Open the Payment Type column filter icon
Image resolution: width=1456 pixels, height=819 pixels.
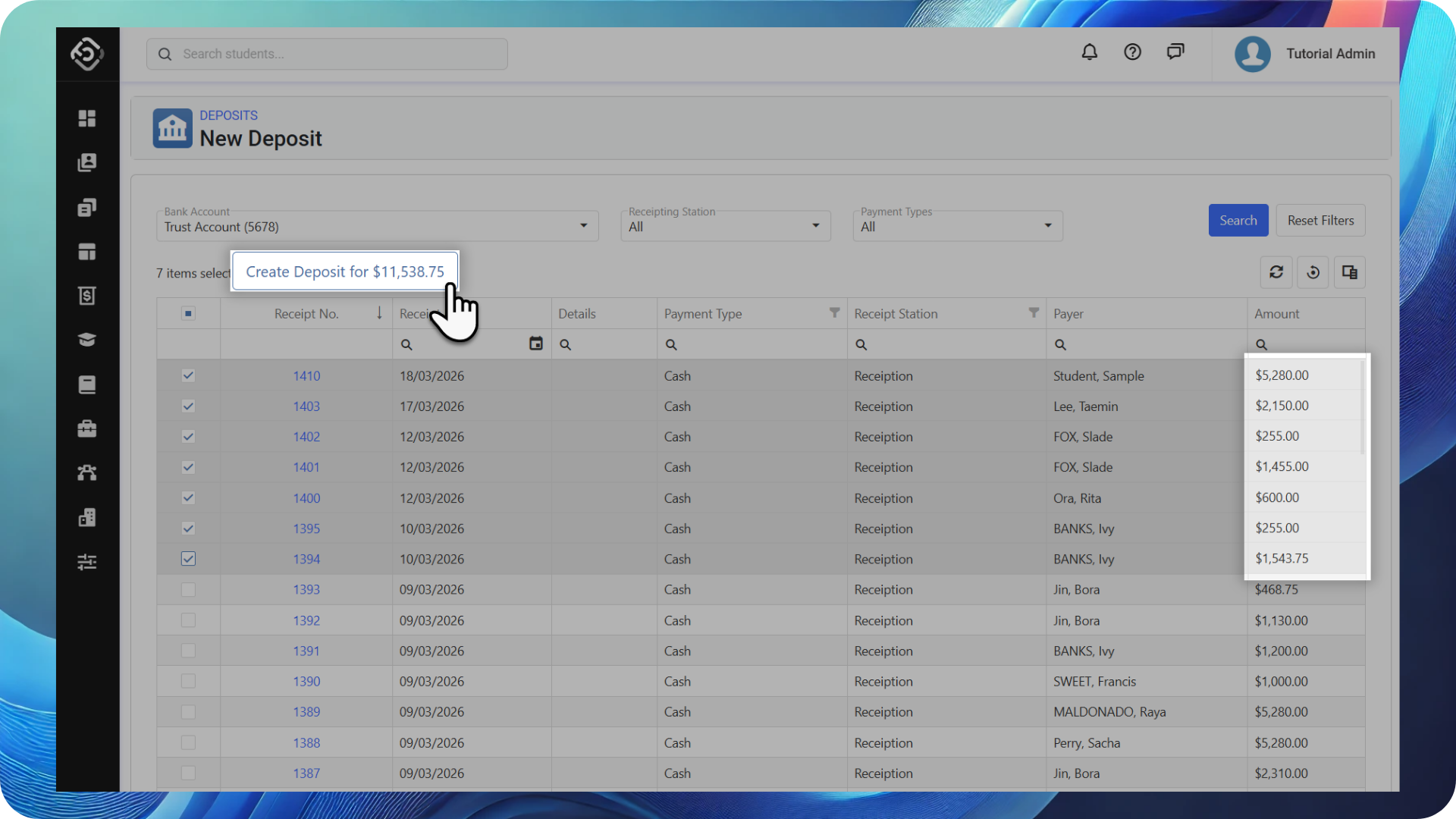click(x=834, y=312)
